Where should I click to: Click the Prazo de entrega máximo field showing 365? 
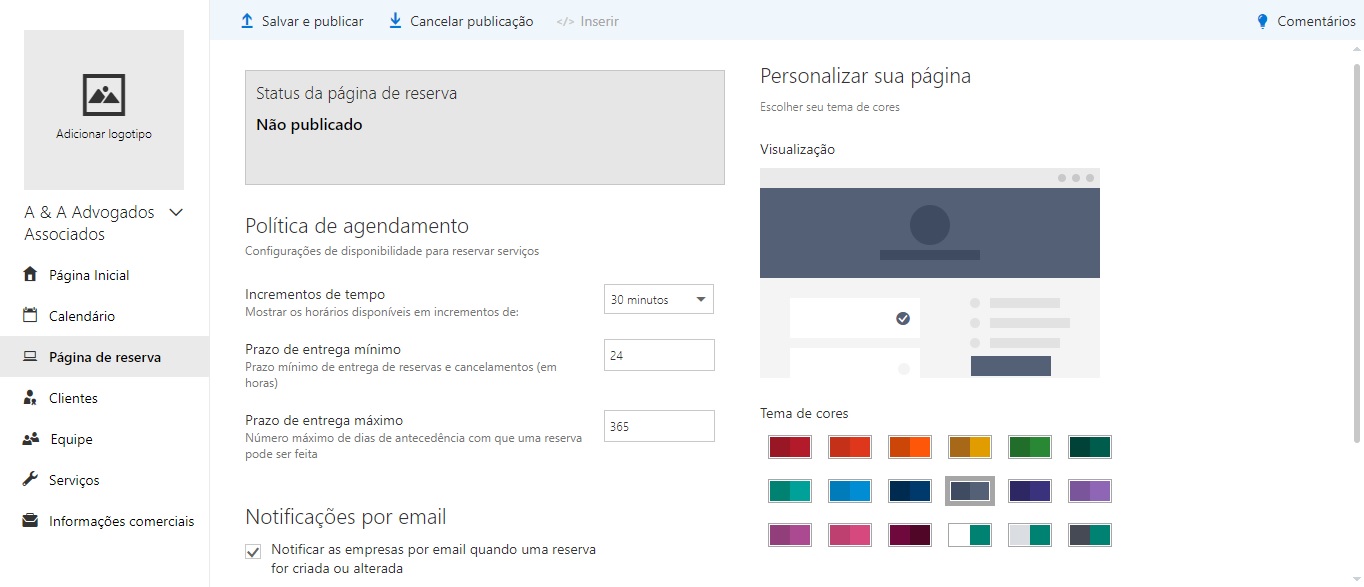pos(658,425)
